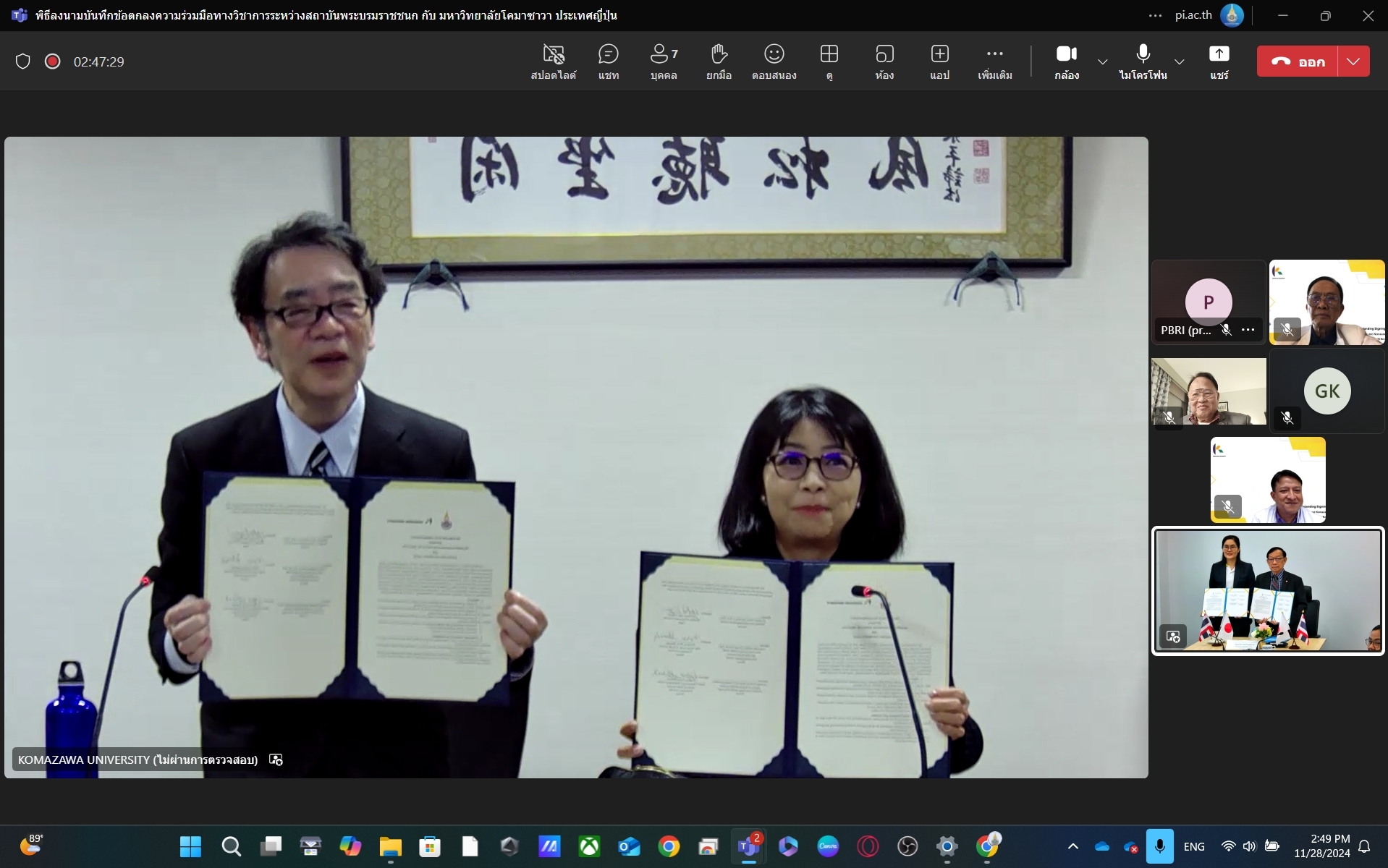Share your screen content
Screen dimensions: 1388x868
(x=1219, y=61)
